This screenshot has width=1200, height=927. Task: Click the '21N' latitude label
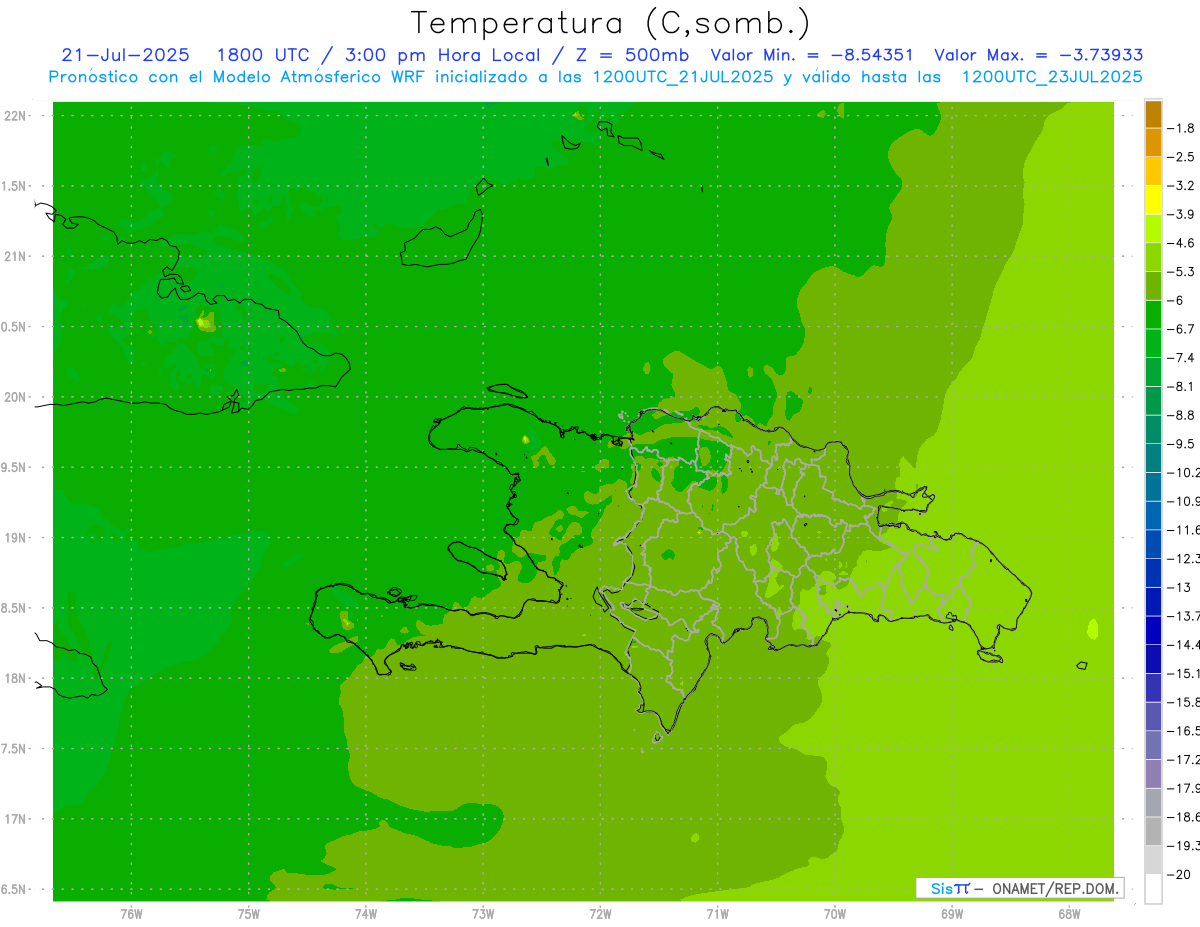coord(16,257)
